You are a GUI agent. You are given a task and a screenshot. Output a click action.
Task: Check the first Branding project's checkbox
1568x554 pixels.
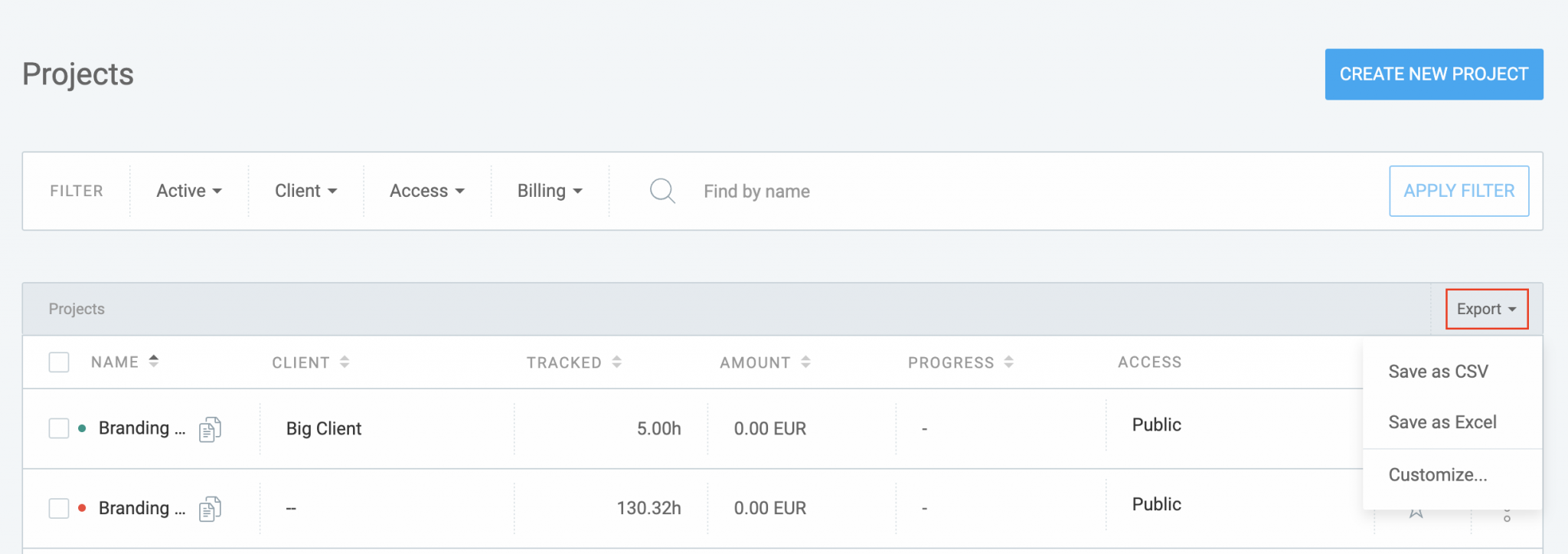click(x=58, y=428)
